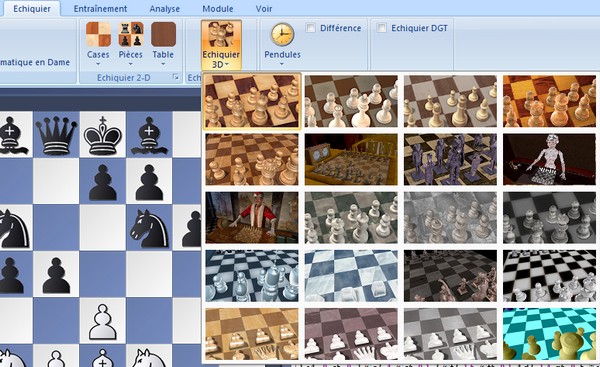Open the Table wood texture icon
Viewport: 600px width, 367px height.
pyautogui.click(x=163, y=34)
